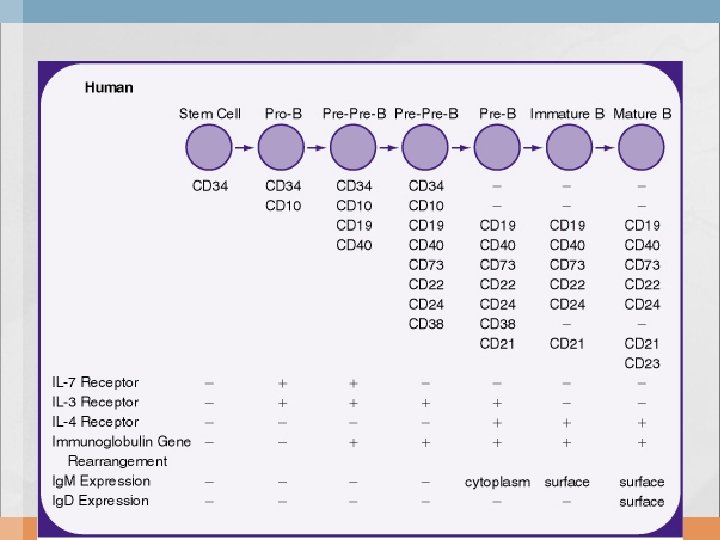Select the "IgM Expression" row label
The height and width of the screenshot is (540, 720).
click(101, 481)
